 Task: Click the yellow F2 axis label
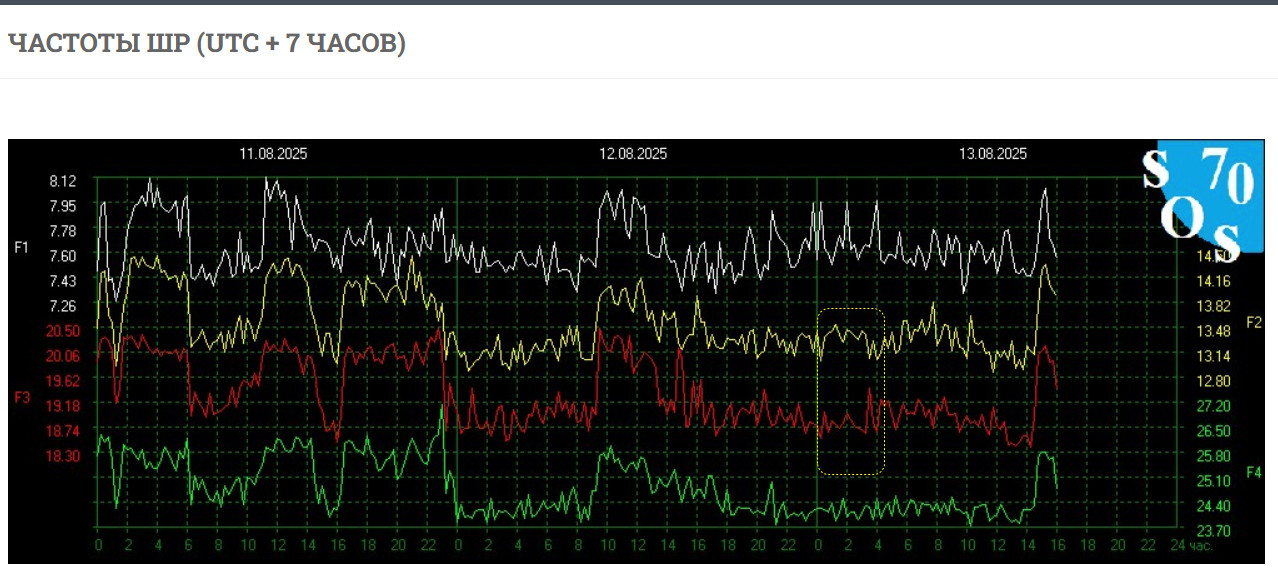(1254, 322)
